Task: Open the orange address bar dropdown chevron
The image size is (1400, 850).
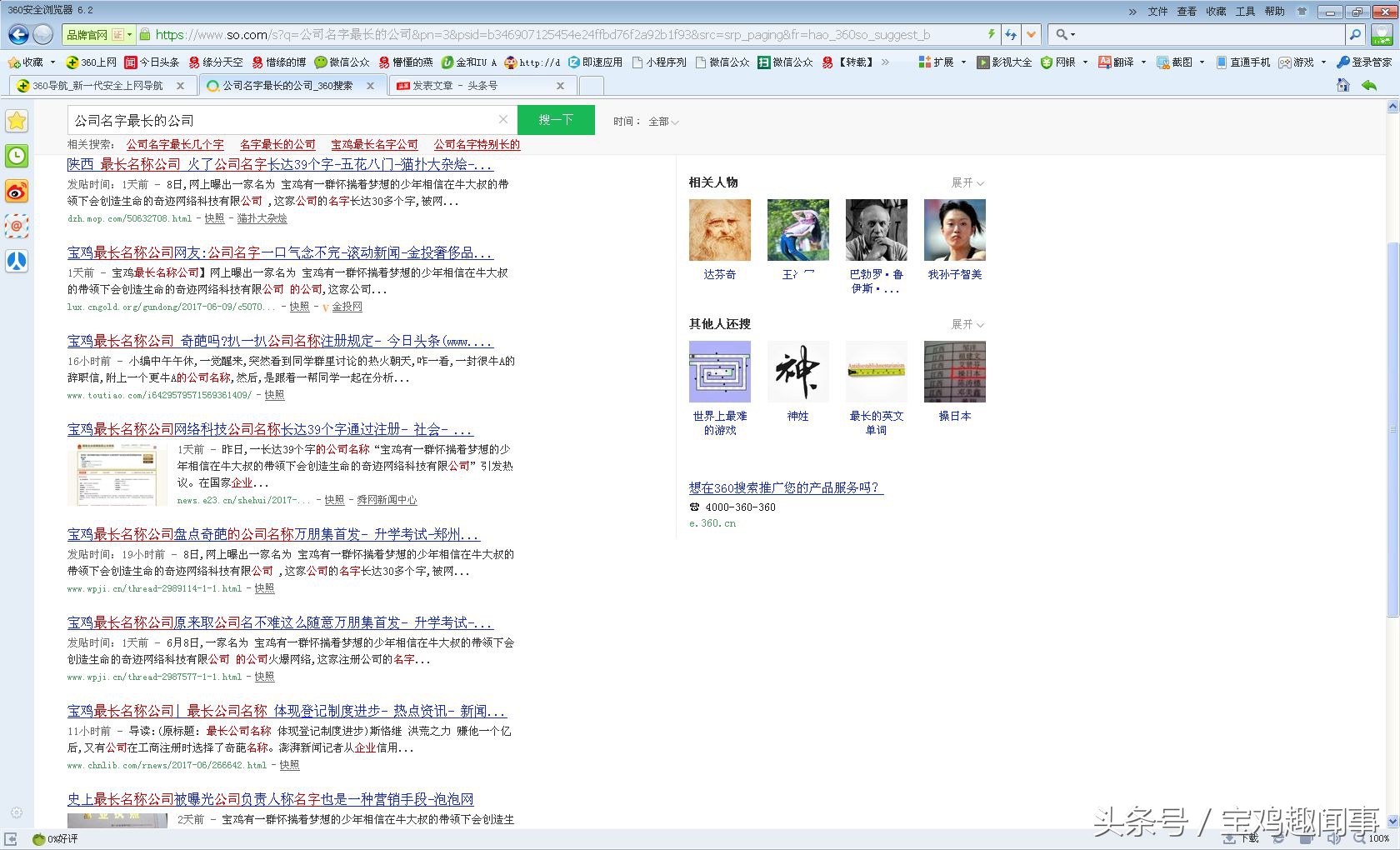Action: click(1032, 34)
